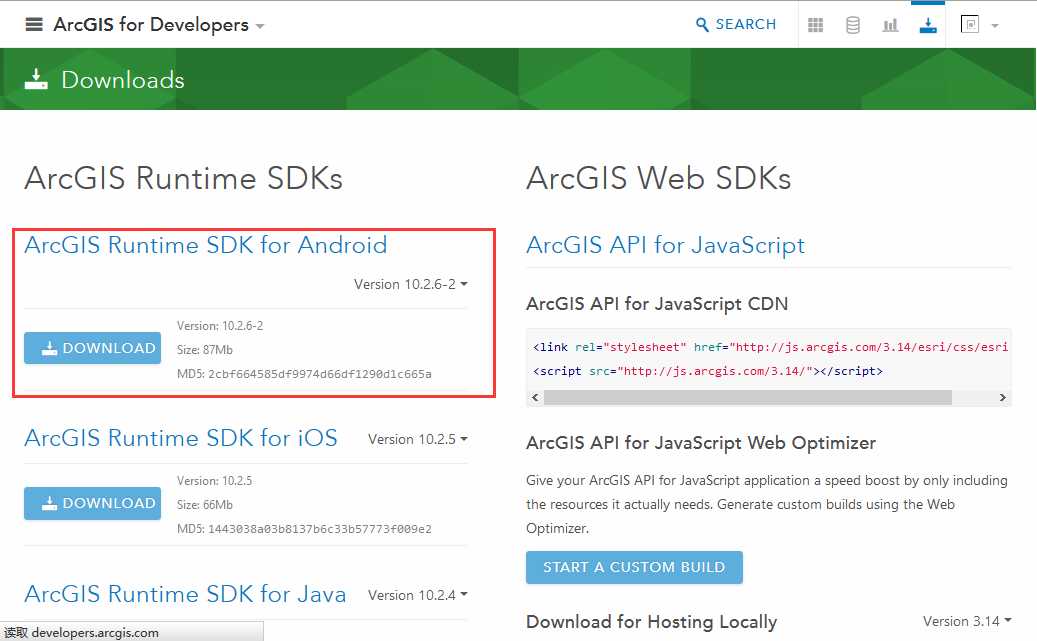This screenshot has width=1037, height=641.
Task: Click the code box left scroll arrow
Action: click(535, 398)
